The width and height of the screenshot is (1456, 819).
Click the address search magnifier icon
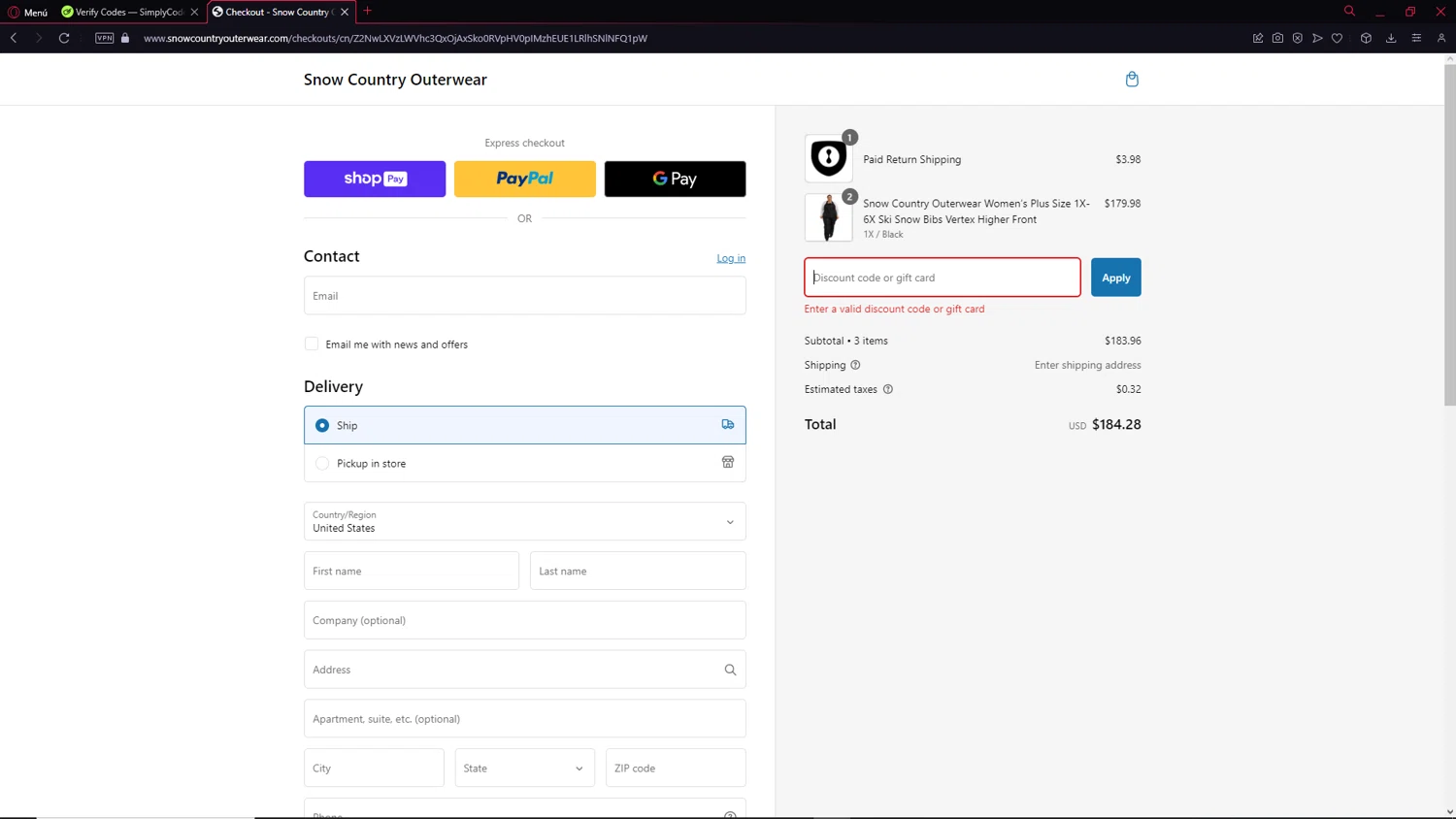[730, 670]
